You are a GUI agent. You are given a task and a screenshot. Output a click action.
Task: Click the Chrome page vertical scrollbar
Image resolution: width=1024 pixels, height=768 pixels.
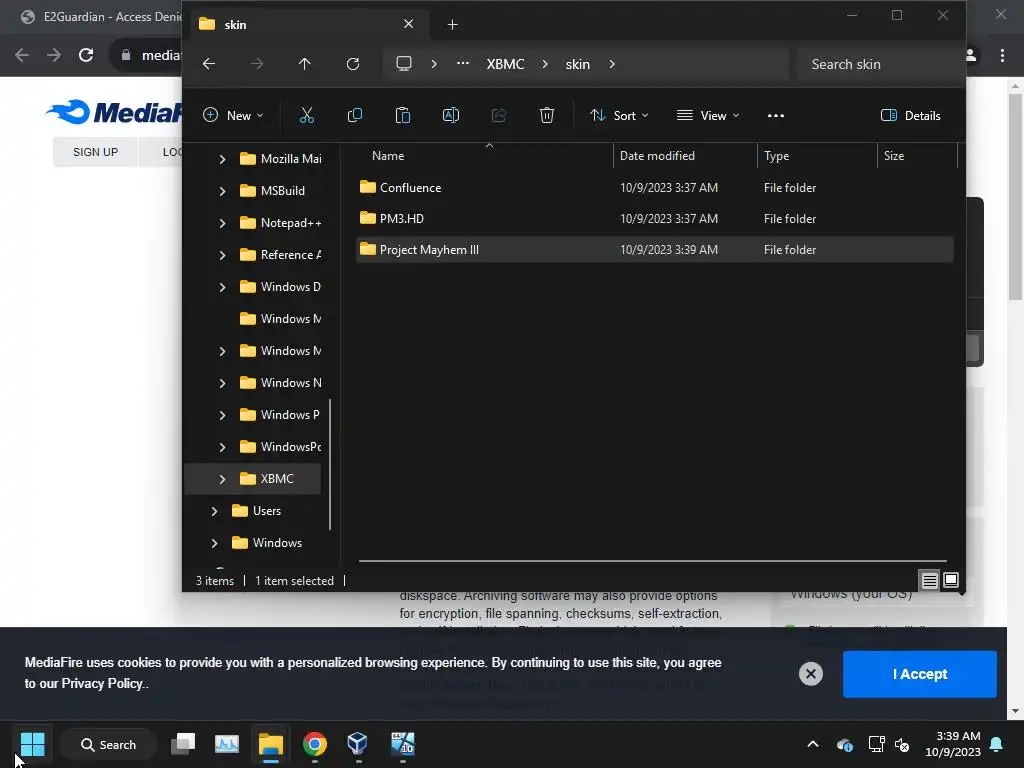[1015, 196]
